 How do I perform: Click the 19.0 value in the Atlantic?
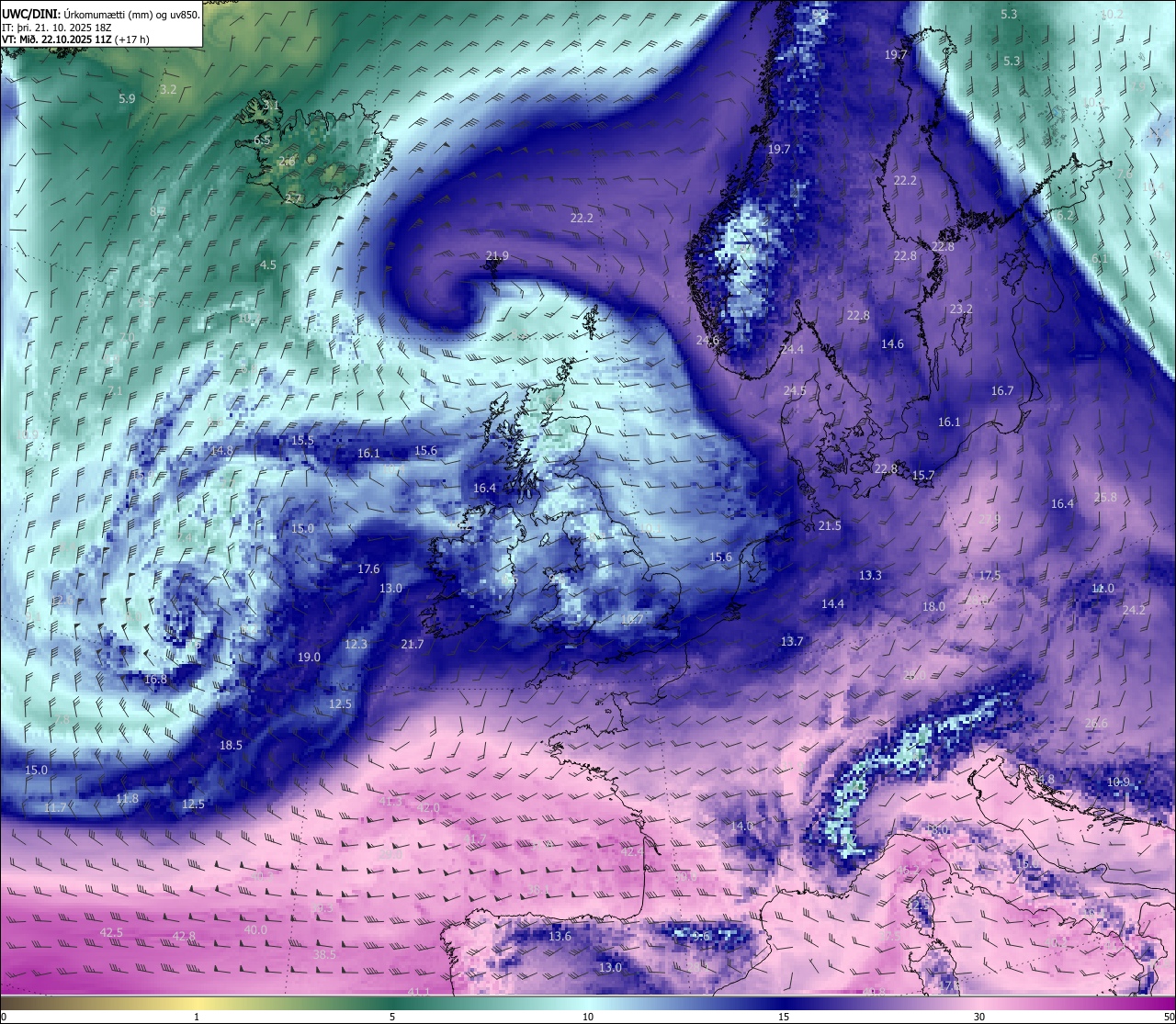309,657
